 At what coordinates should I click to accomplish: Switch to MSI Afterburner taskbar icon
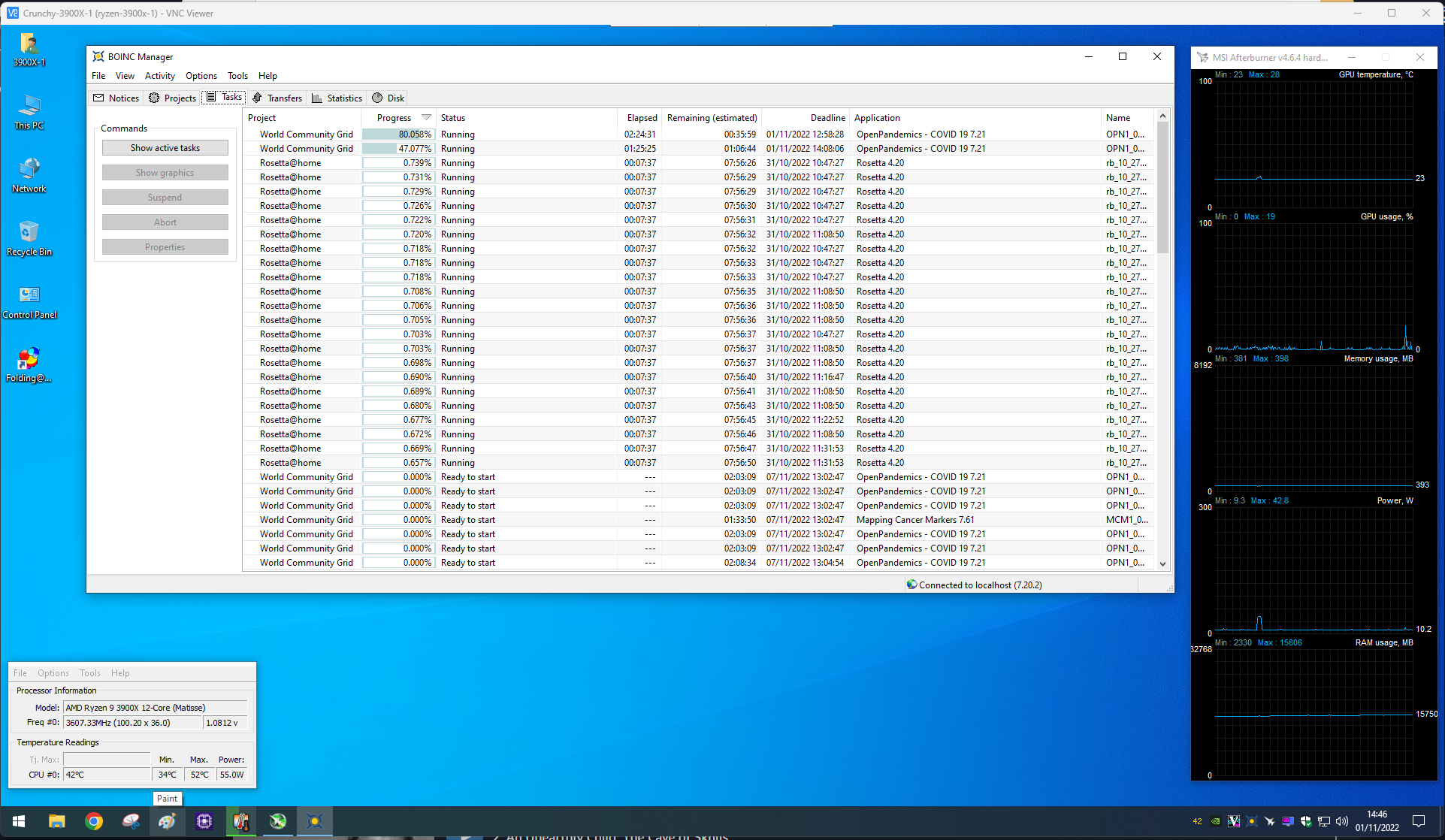(278, 821)
